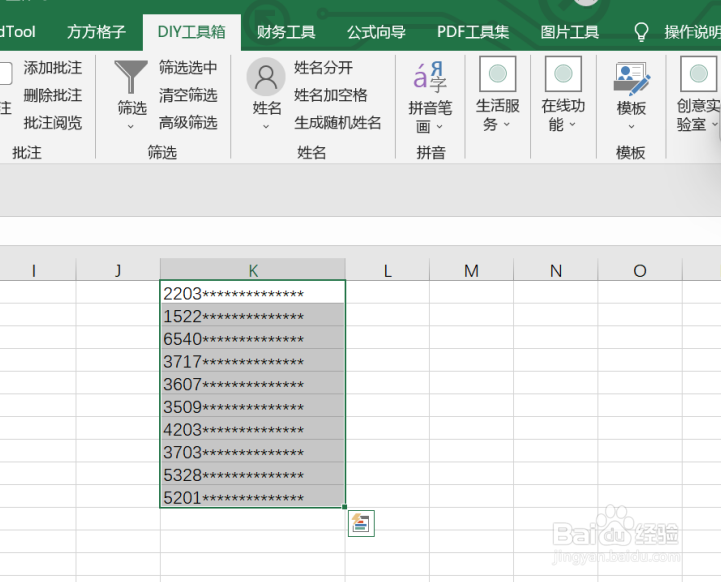Viewport: 721px width, 582px height.
Task: Click the funnel 筛选 icon
Action: [131, 77]
